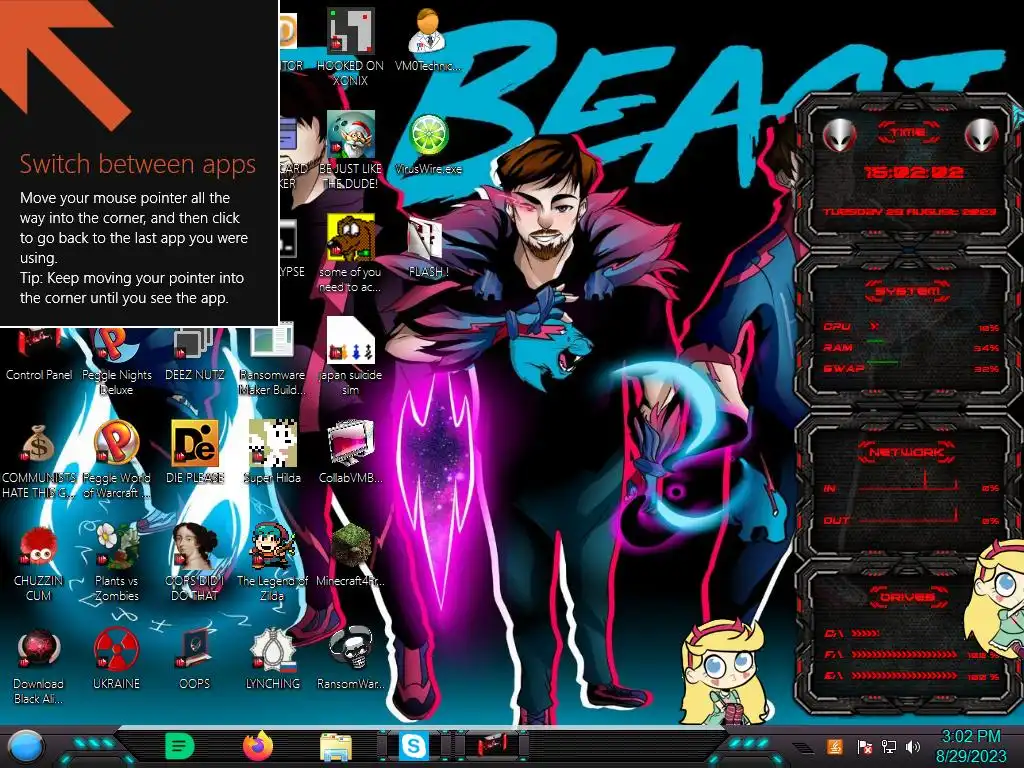Image resolution: width=1024 pixels, height=768 pixels.
Task: Open the OOPS desktop shortcut
Action: pyautogui.click(x=195, y=658)
